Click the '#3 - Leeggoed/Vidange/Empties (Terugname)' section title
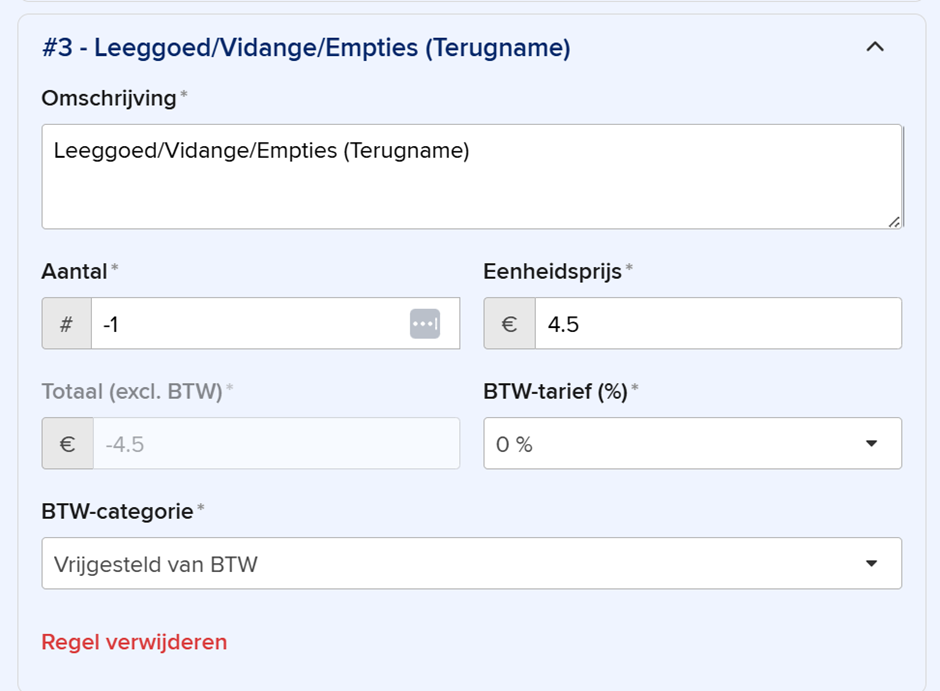 [x=306, y=48]
